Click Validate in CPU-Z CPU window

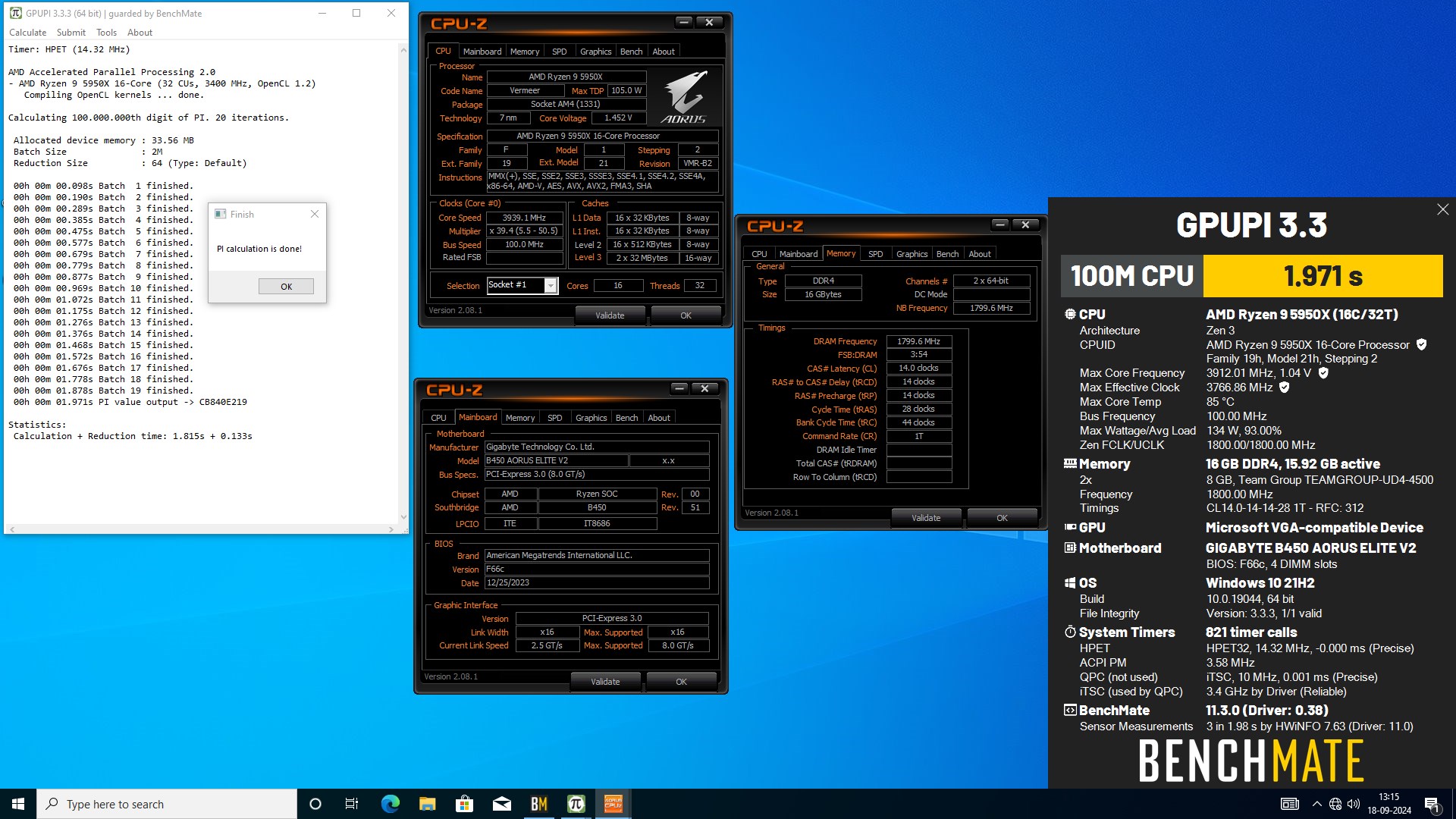tap(610, 315)
